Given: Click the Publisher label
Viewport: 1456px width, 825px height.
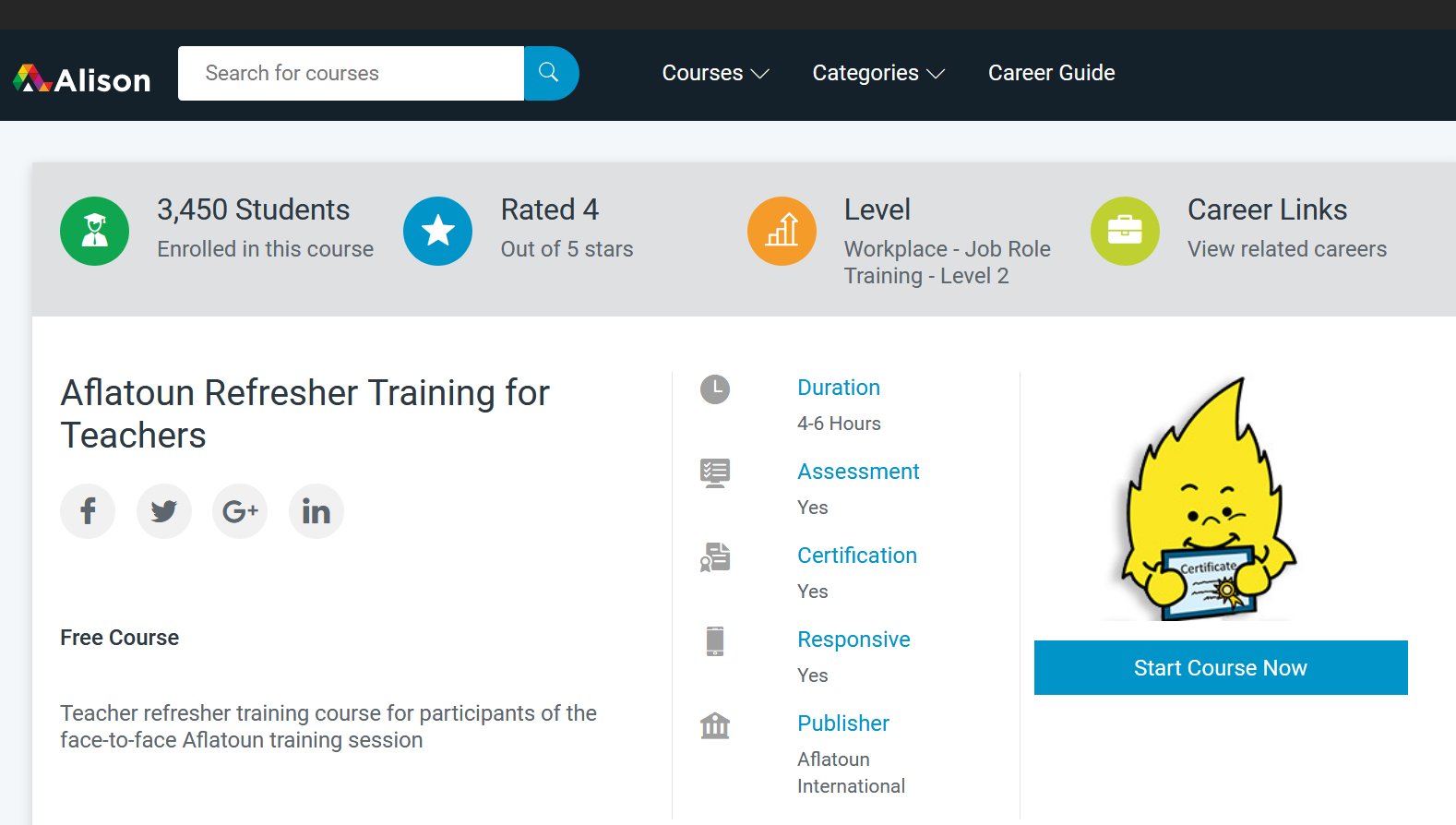Looking at the screenshot, I should click(x=843, y=723).
